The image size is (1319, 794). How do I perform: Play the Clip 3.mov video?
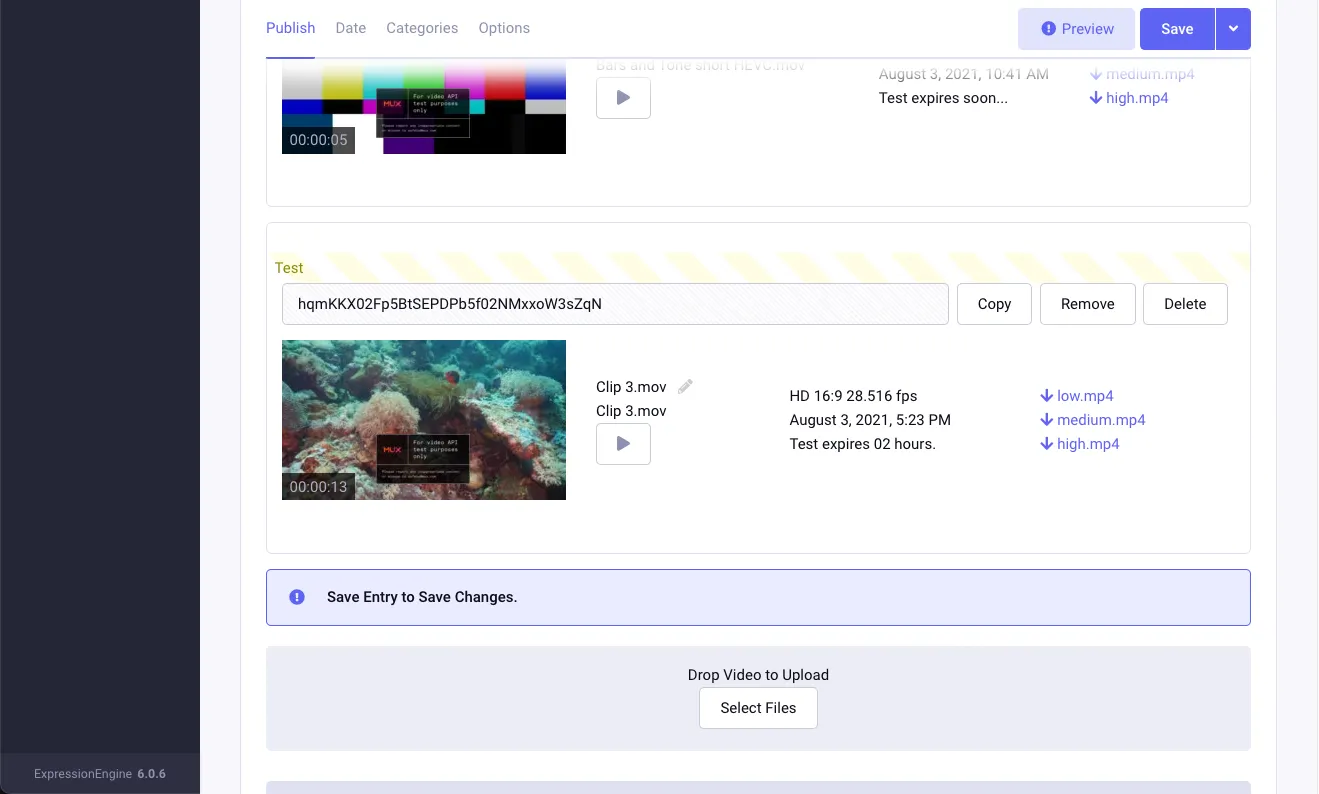(623, 444)
